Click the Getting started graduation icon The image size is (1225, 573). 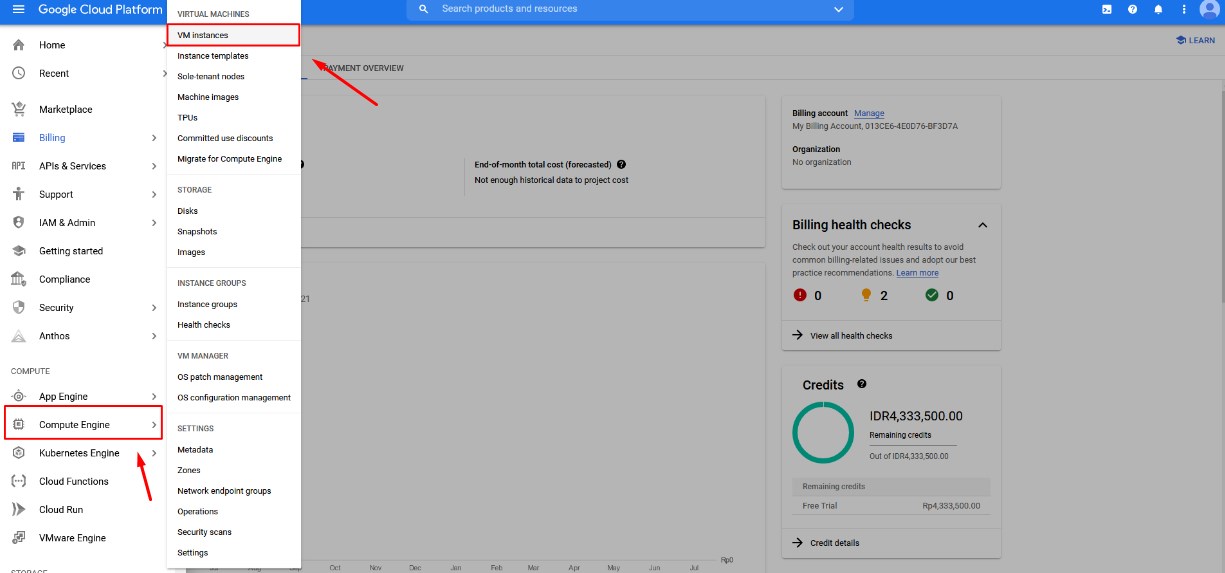pyautogui.click(x=18, y=251)
